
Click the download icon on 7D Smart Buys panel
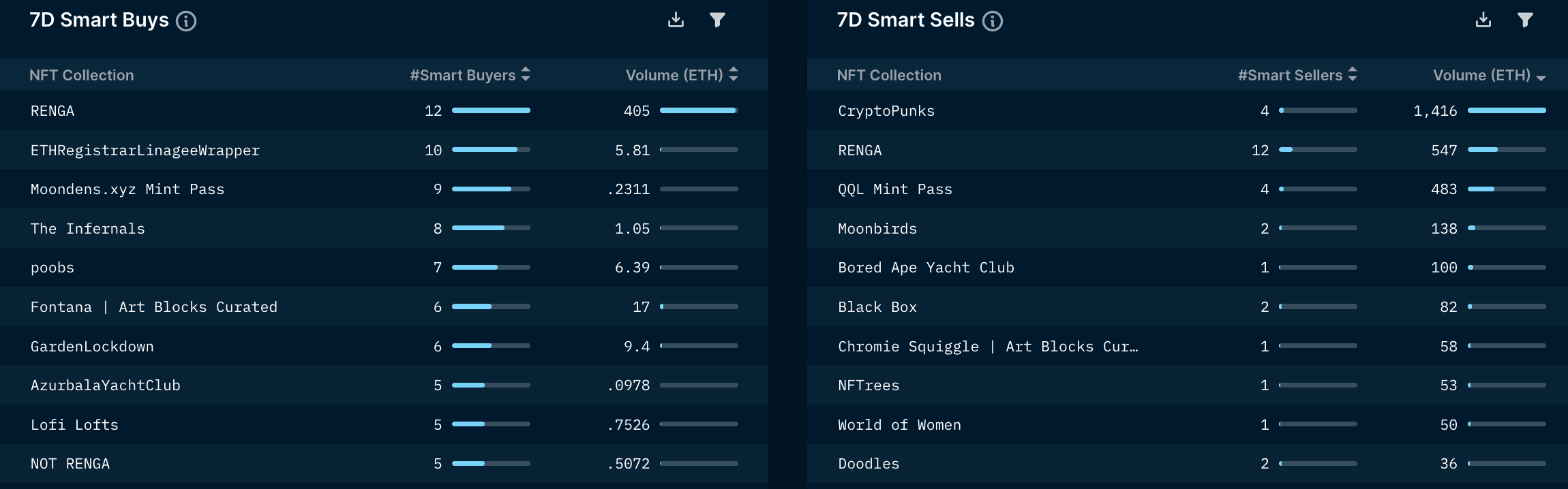click(676, 20)
